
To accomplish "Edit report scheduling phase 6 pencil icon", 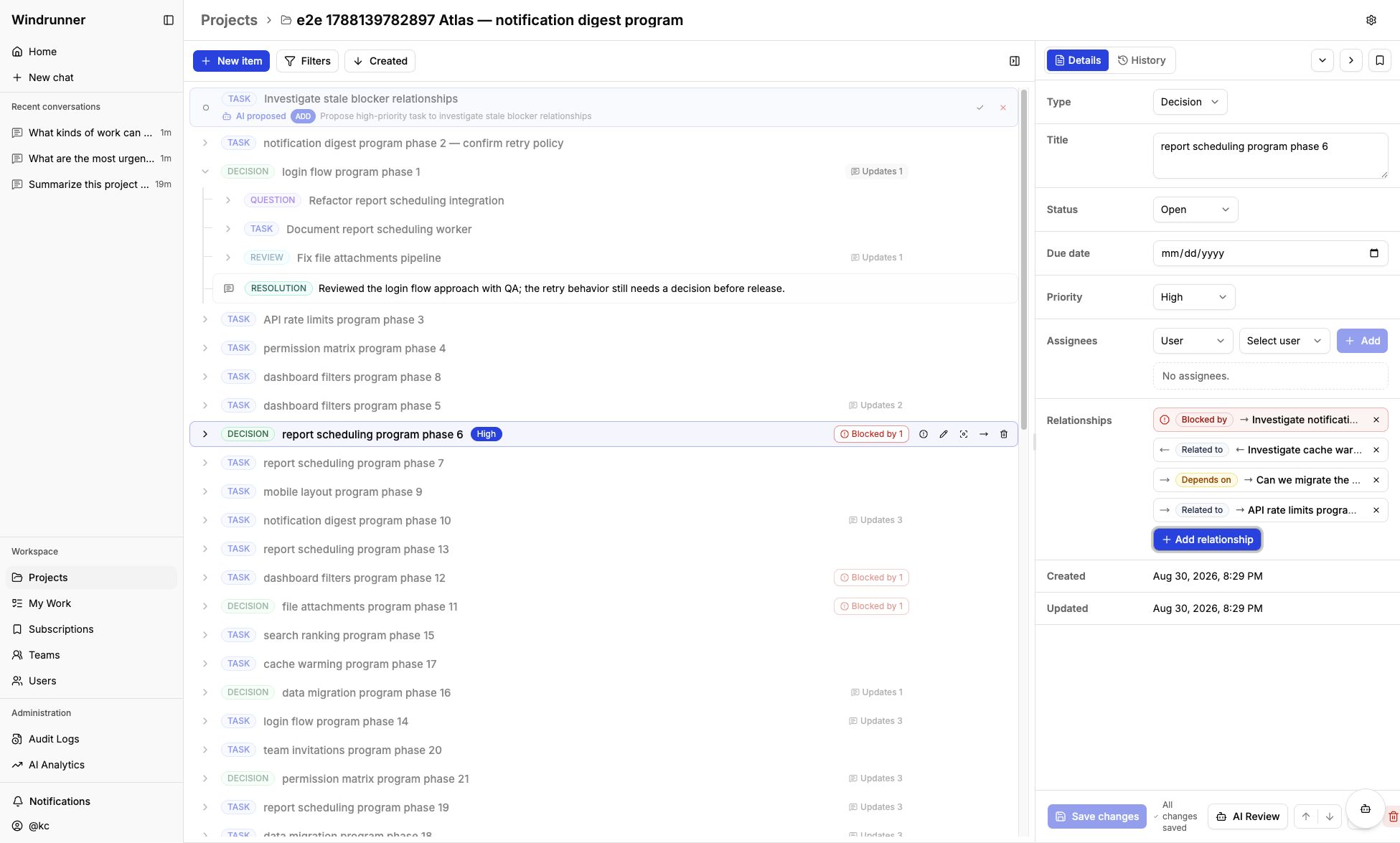I will [944, 434].
